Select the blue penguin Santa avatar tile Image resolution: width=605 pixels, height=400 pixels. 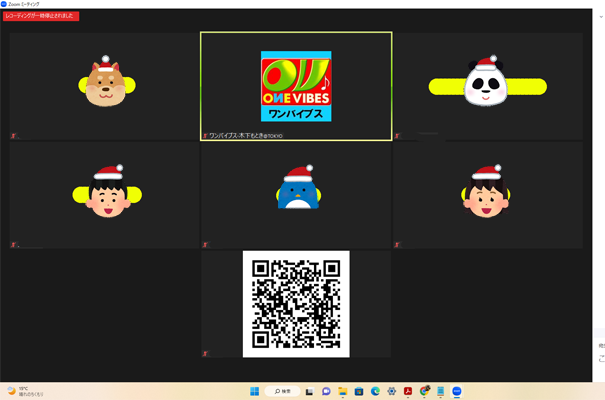pos(296,195)
